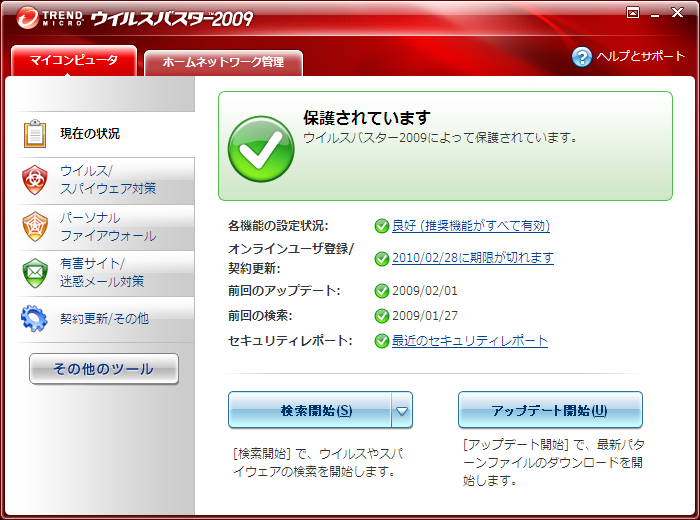Click the orange personal firewall shield icon

point(35,227)
